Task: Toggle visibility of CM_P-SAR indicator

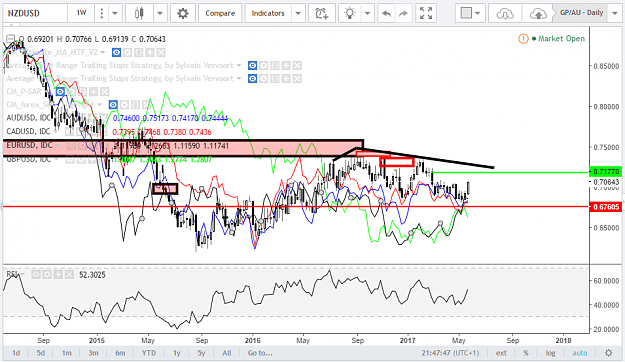Action: point(60,92)
